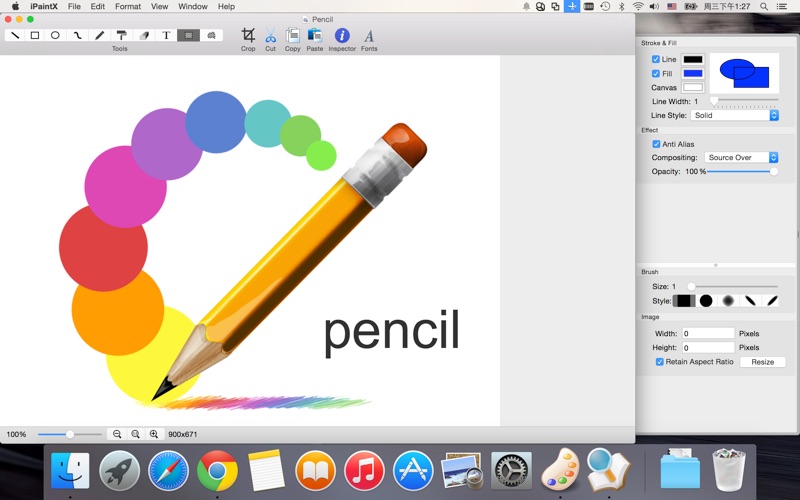
Task: Select the Ellipse shape tool
Action: coord(55,35)
